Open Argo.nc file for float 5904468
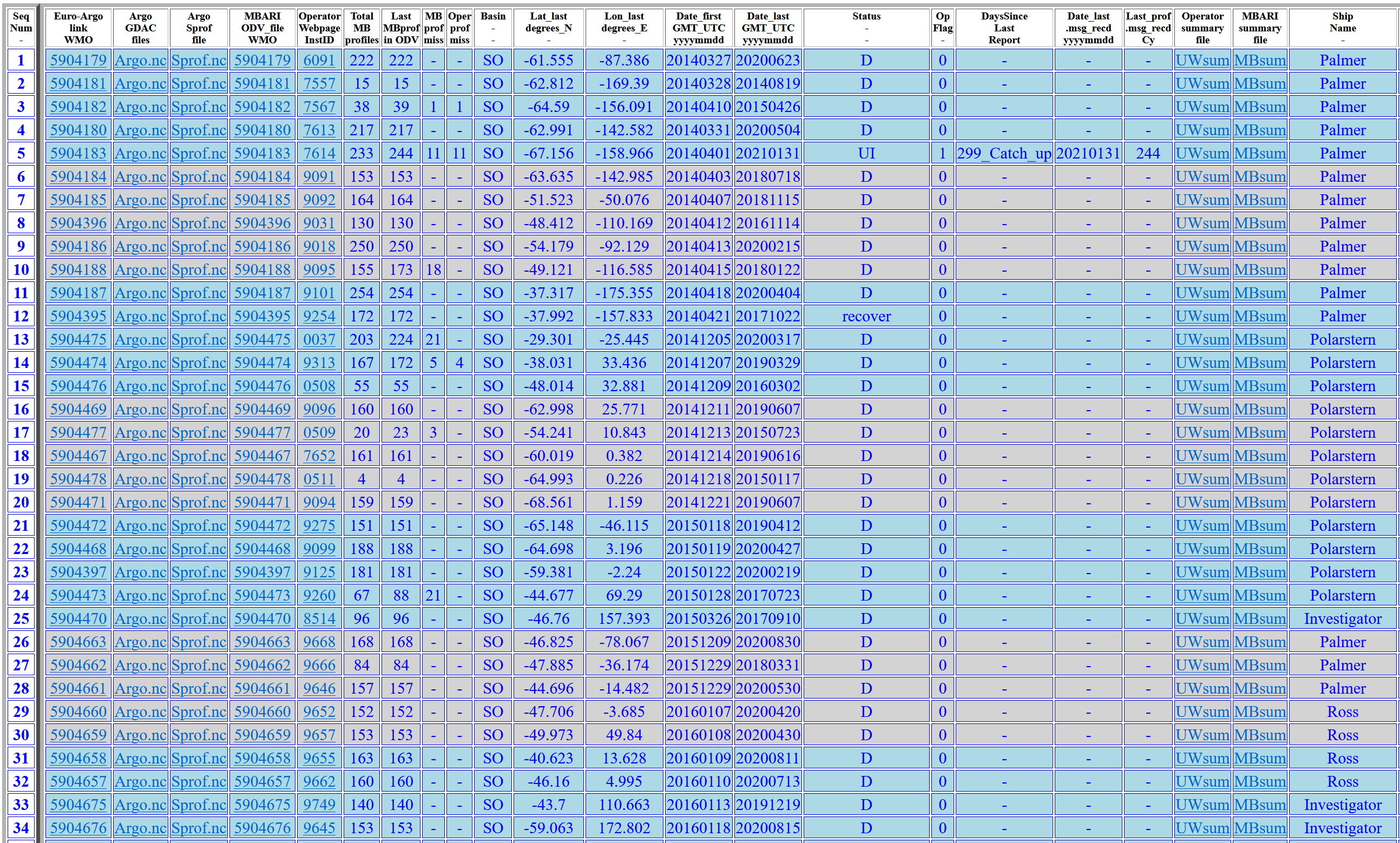This screenshot has width=1400, height=843. pos(140,549)
